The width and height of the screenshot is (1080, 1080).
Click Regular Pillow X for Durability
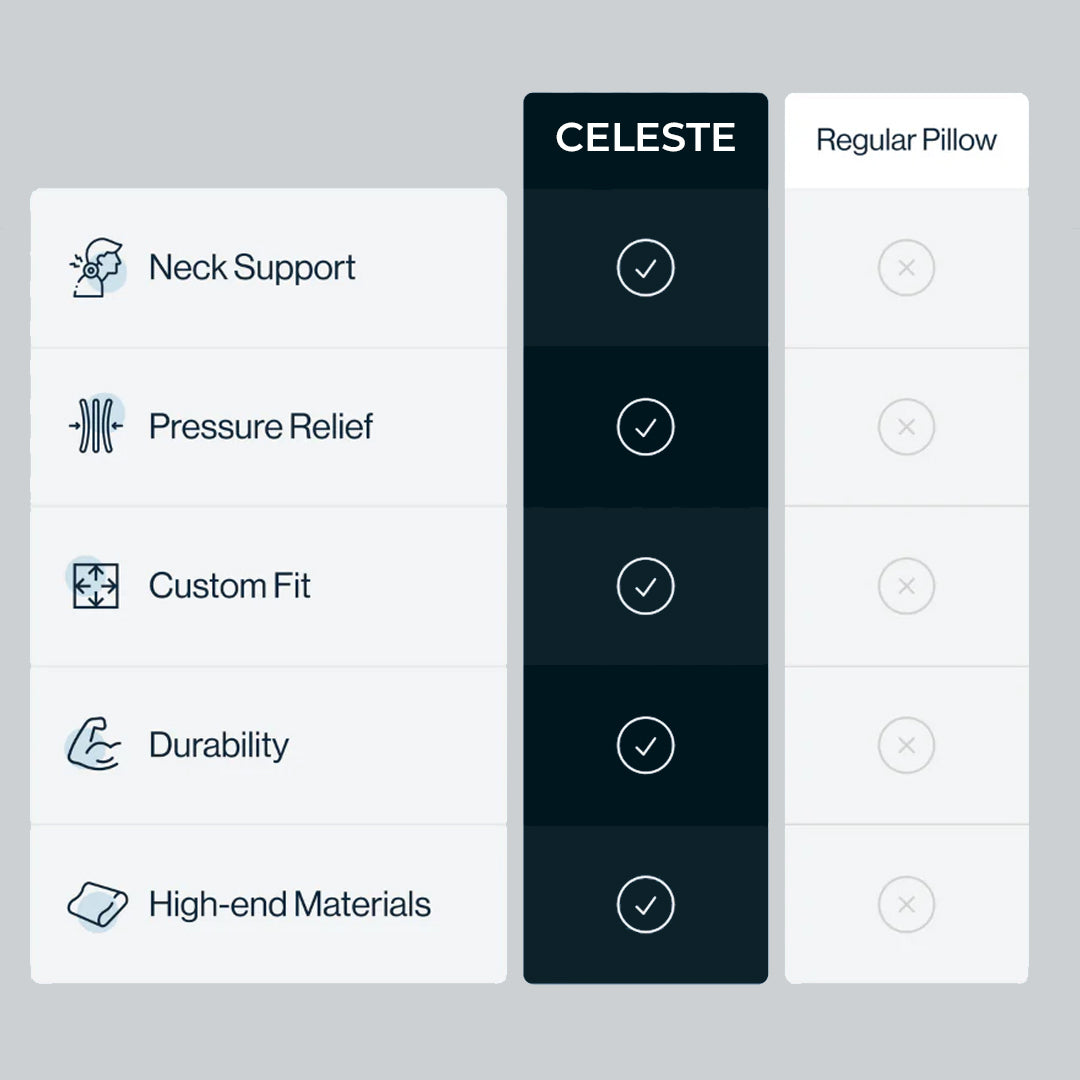coord(906,745)
